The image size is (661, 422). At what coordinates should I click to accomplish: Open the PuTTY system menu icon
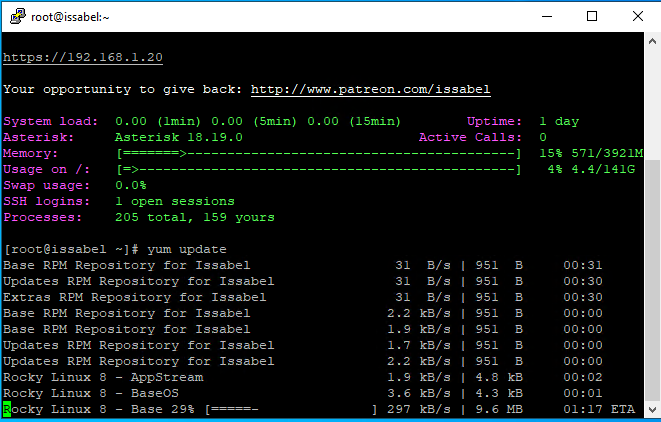(x=17, y=16)
